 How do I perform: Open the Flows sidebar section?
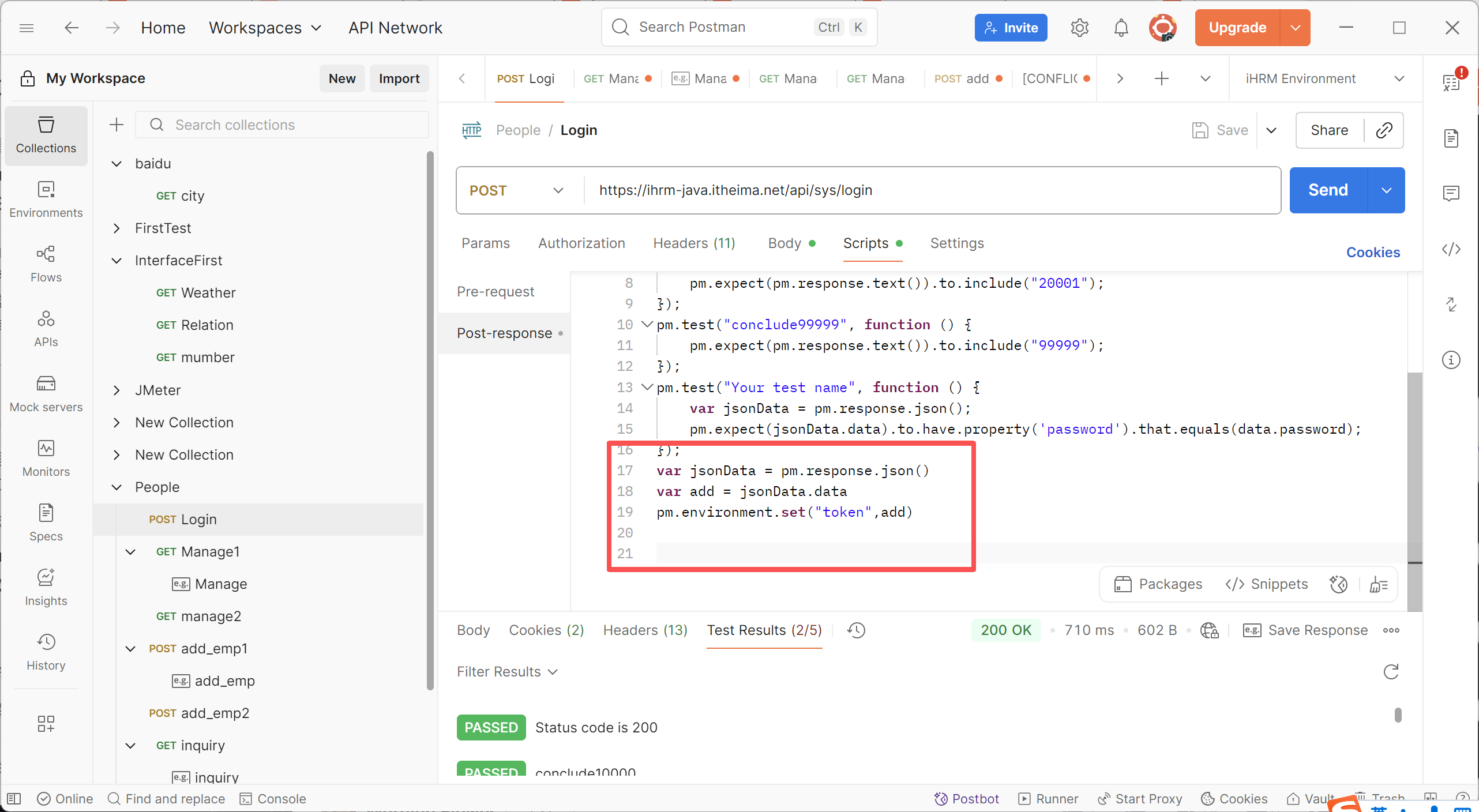[46, 264]
